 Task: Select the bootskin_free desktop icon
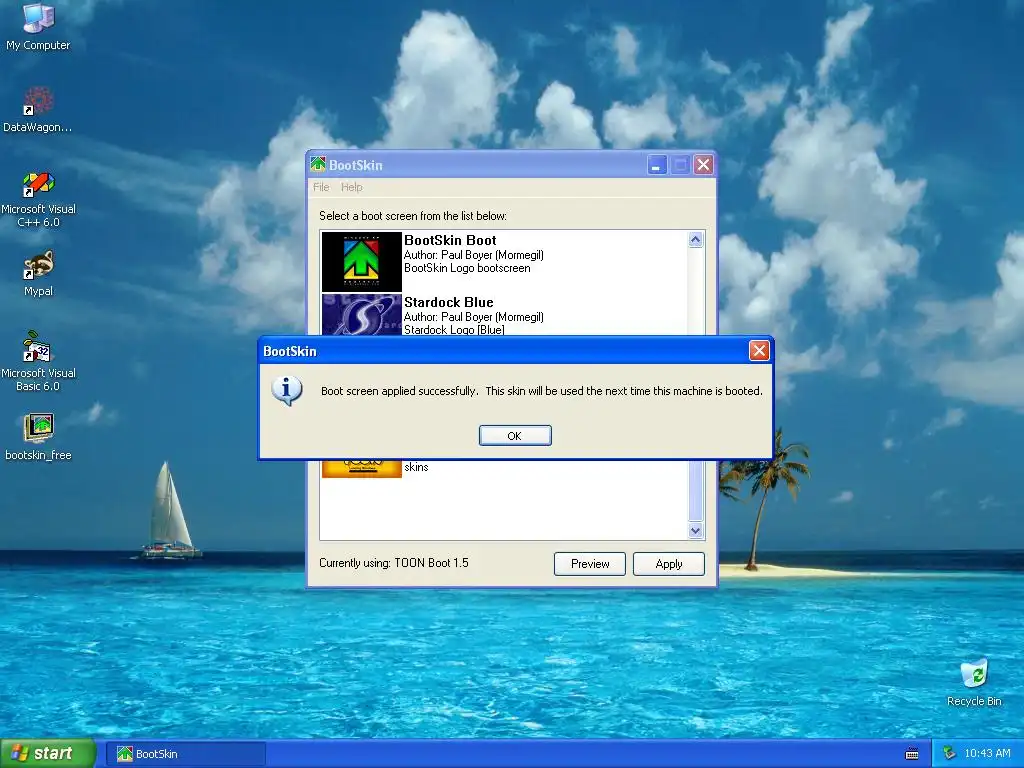pos(38,436)
